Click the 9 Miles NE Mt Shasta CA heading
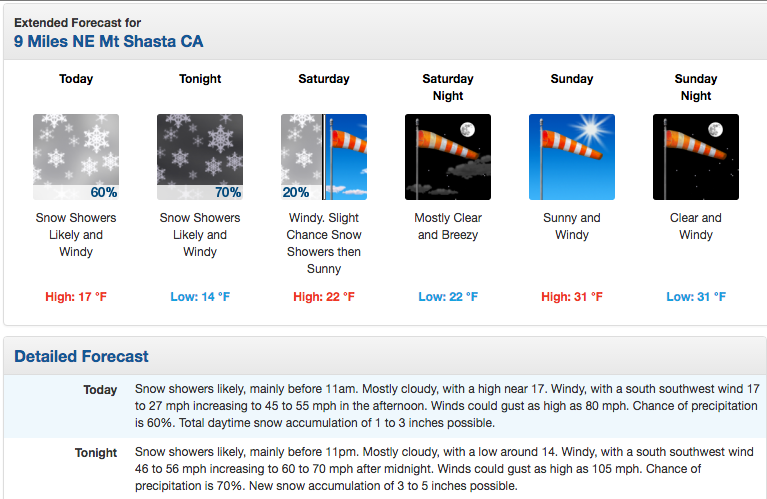Screen dimensions: 767x499 (x=109, y=41)
